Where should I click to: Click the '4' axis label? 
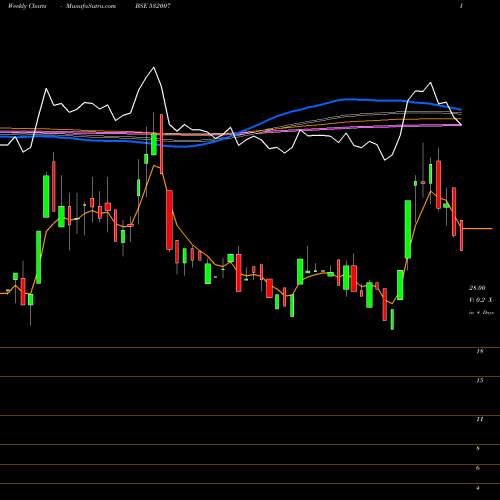coord(478,488)
